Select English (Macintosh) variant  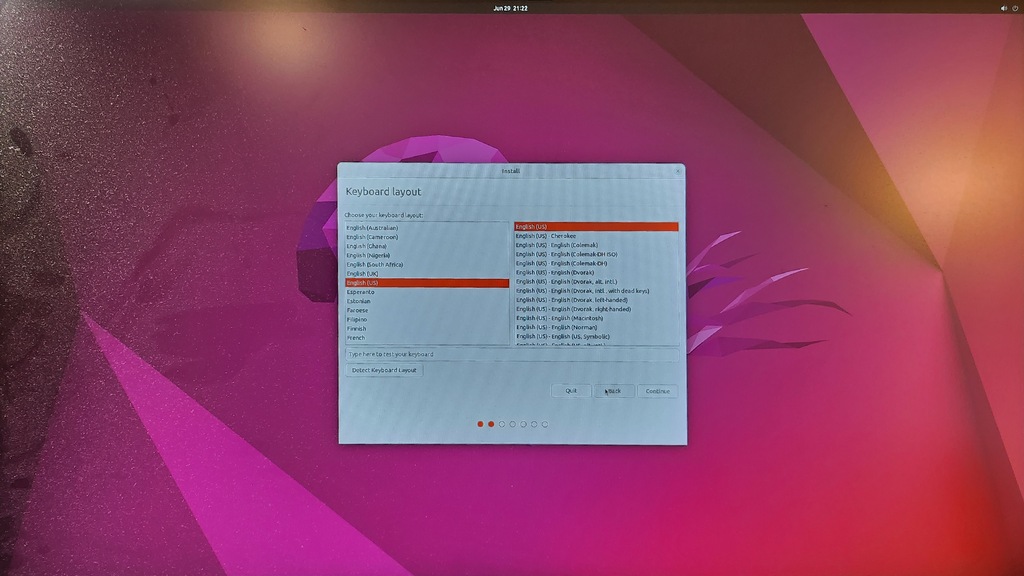[x=596, y=318]
